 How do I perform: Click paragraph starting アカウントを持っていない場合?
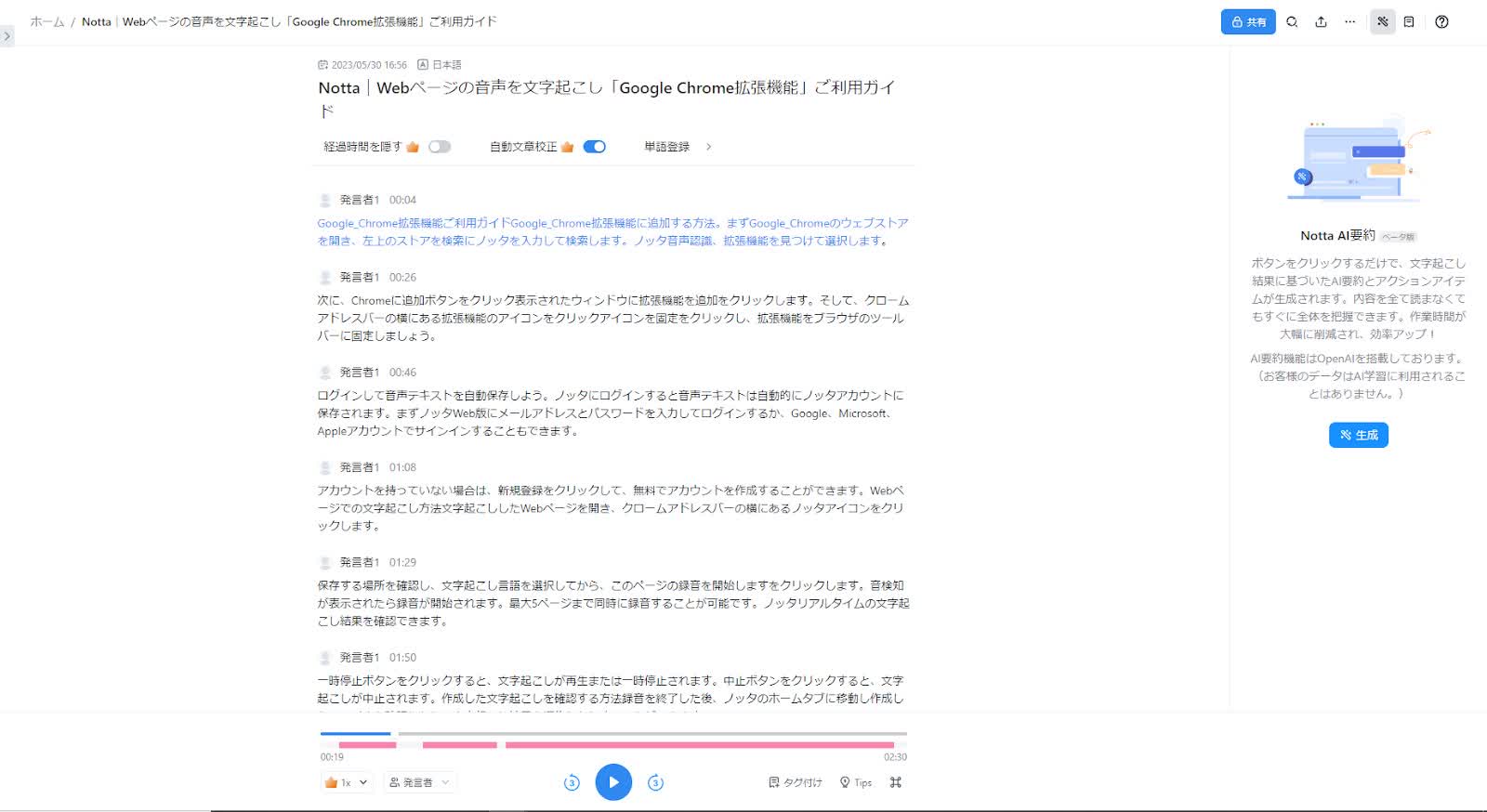[611, 508]
